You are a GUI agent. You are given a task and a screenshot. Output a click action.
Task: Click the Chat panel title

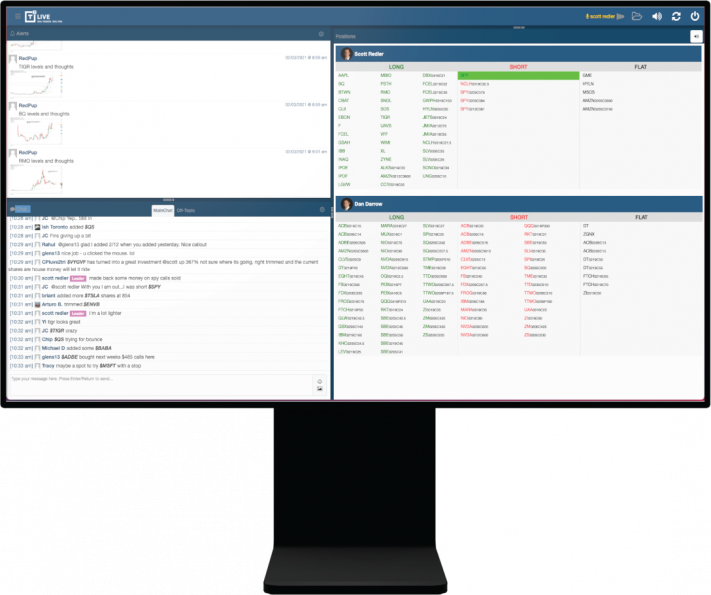click(20, 209)
